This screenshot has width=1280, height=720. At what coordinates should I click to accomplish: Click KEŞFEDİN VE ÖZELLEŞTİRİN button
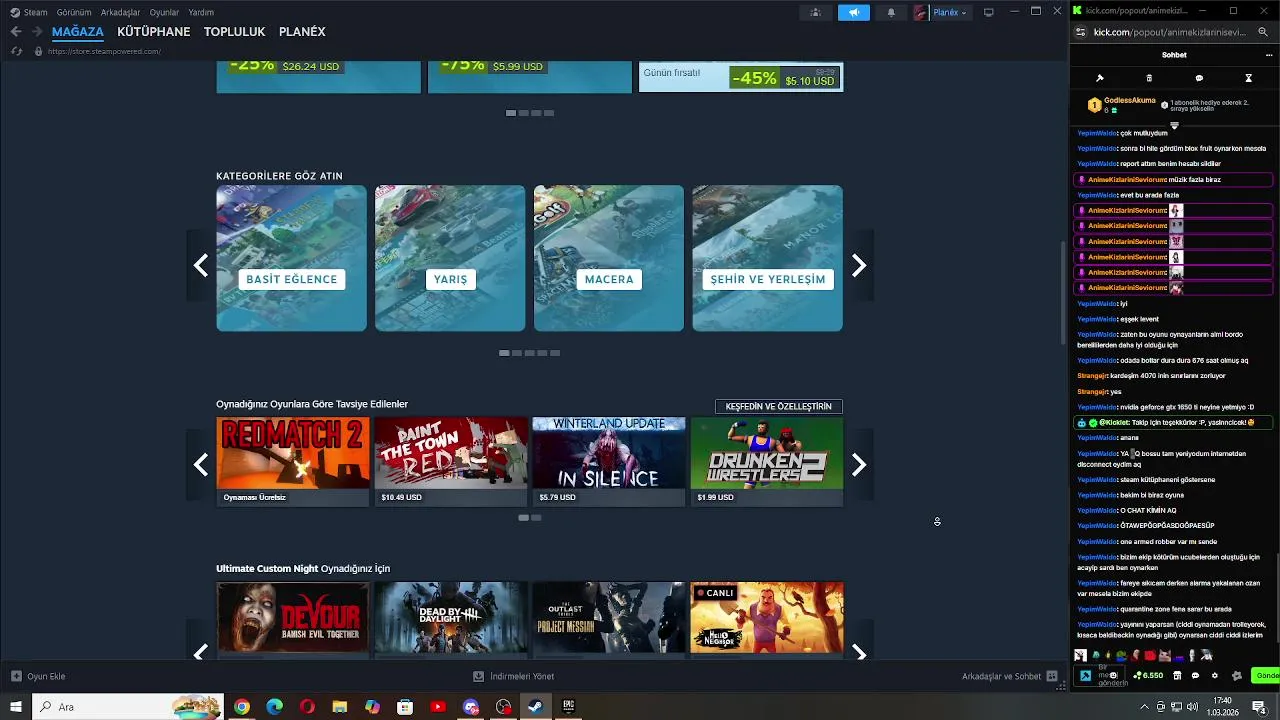[778, 406]
